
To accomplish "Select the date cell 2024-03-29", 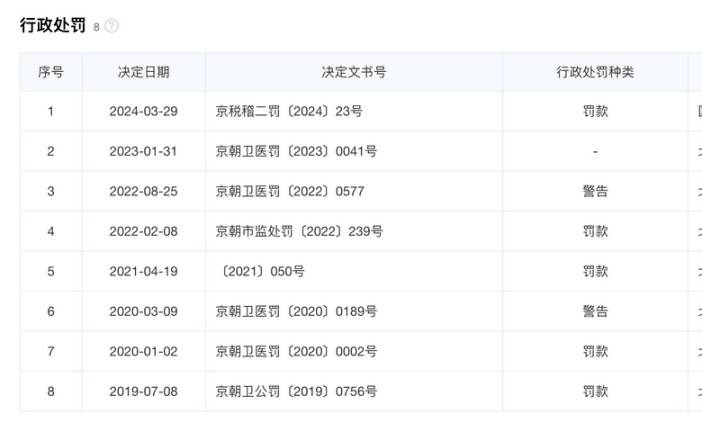I will point(143,111).
